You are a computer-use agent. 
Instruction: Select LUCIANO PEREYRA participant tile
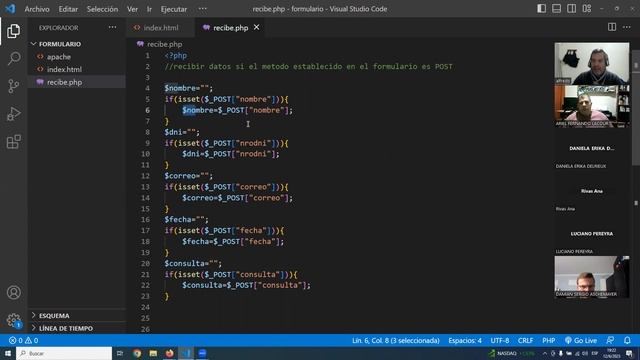(x=591, y=233)
